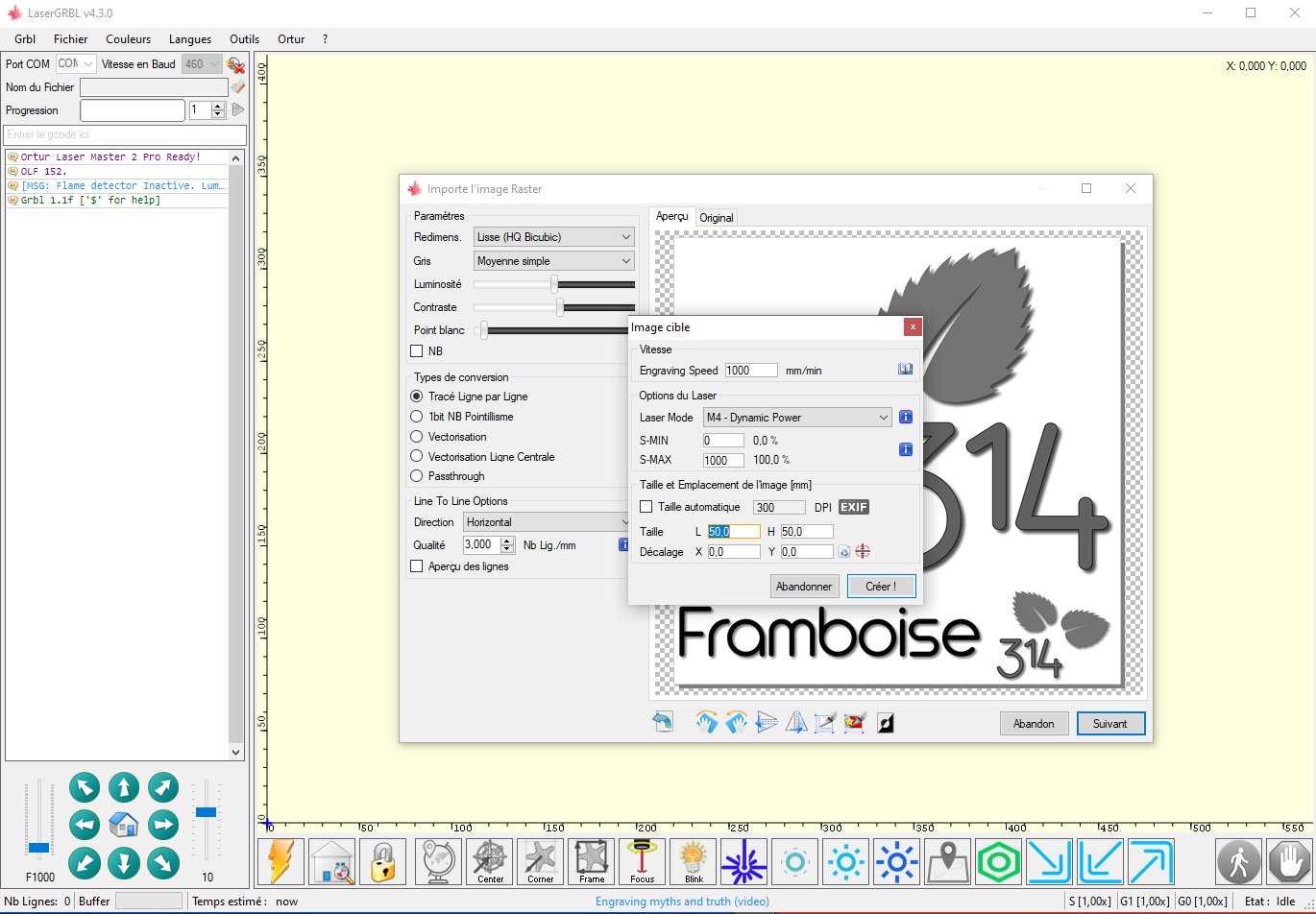1316x914 pixels.
Task: Click the center offset crosshair icon
Action: (x=863, y=551)
